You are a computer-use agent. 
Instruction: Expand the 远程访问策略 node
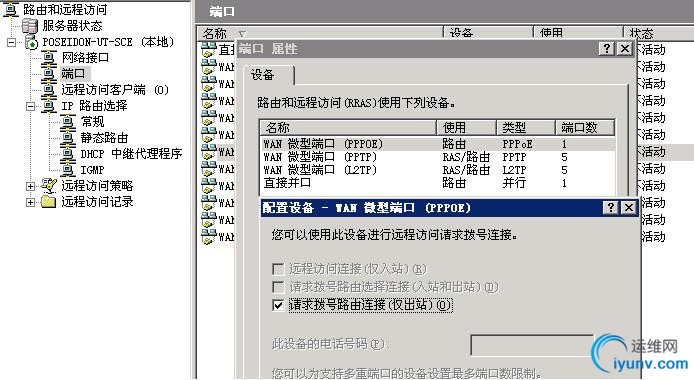30,186
